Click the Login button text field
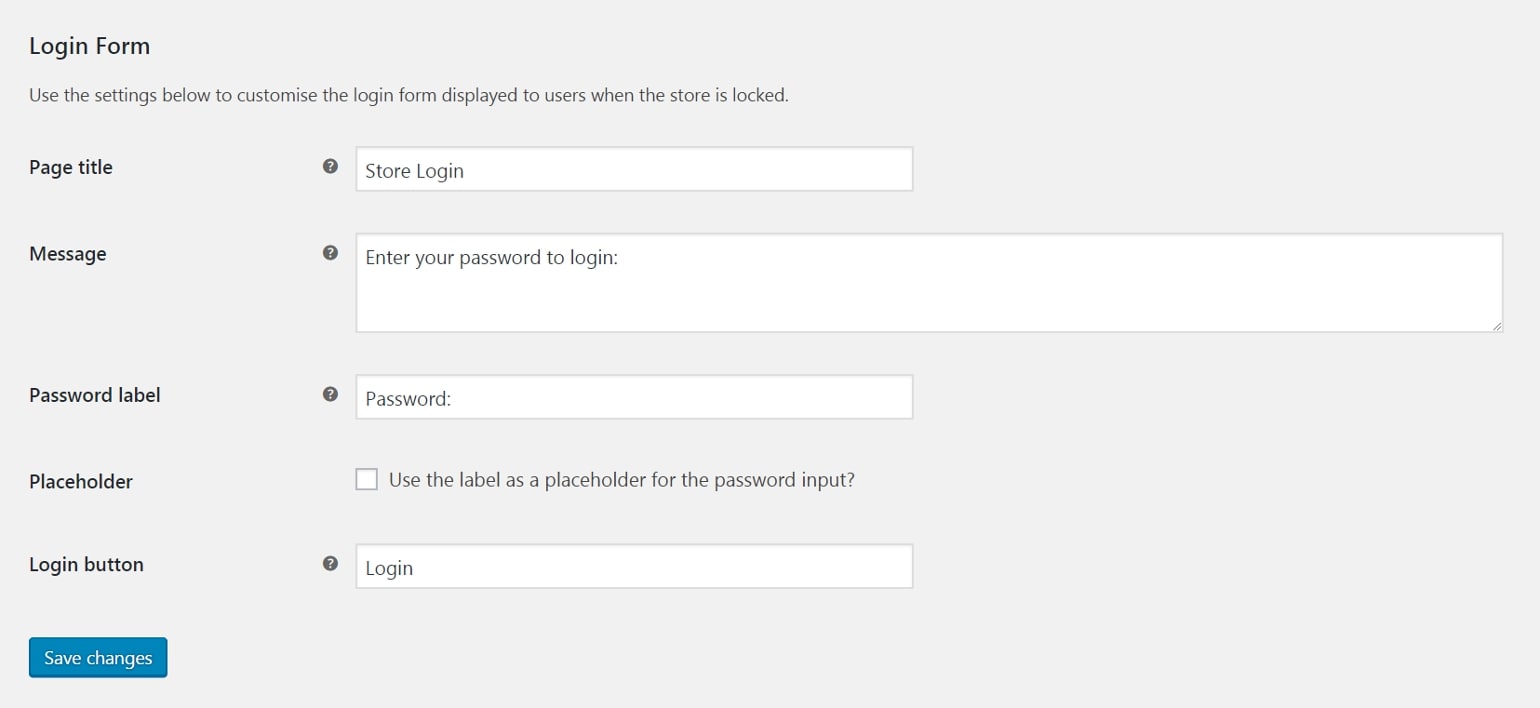 tap(634, 567)
